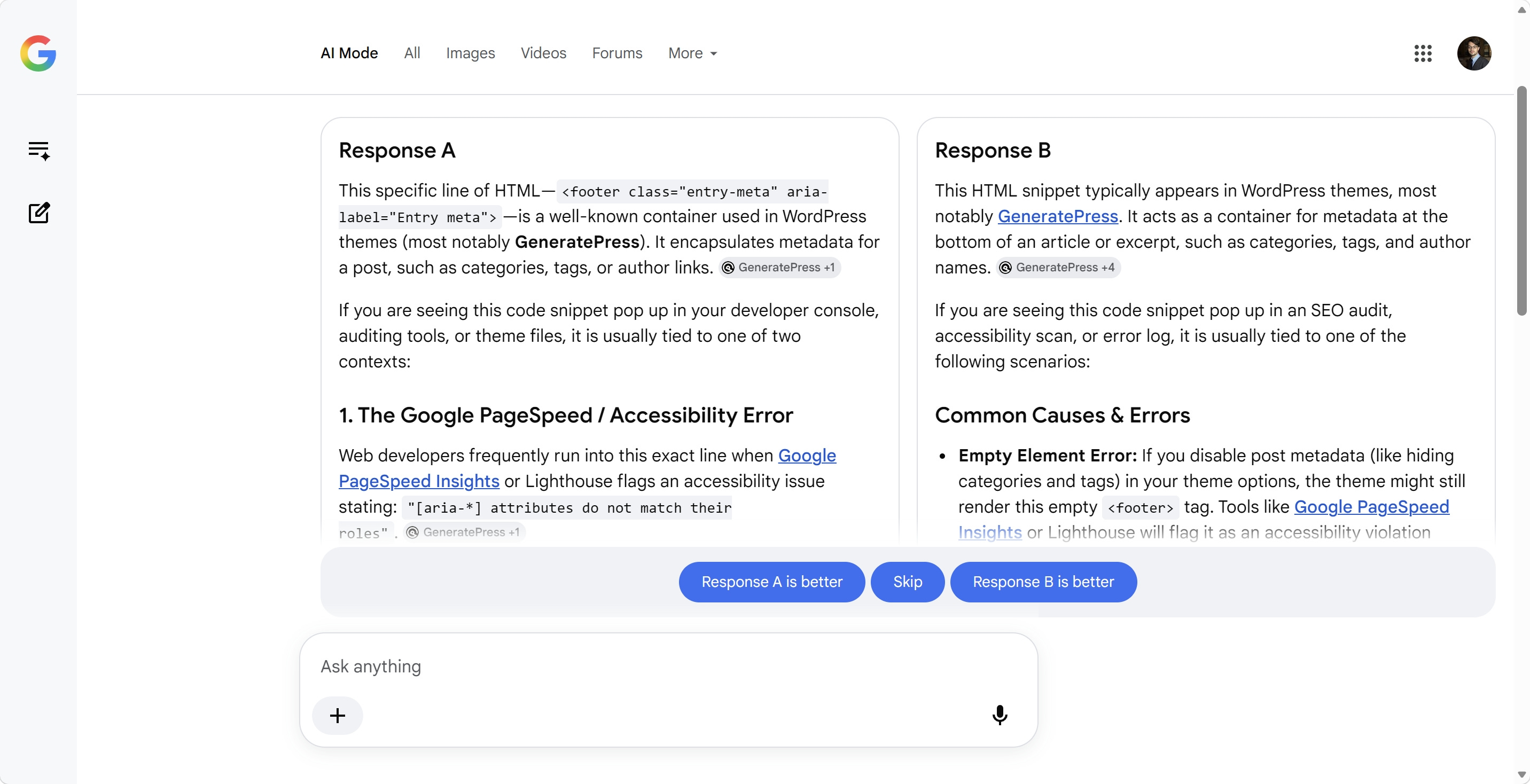Click the Google logo
This screenshot has width=1530, height=784.
(x=38, y=53)
